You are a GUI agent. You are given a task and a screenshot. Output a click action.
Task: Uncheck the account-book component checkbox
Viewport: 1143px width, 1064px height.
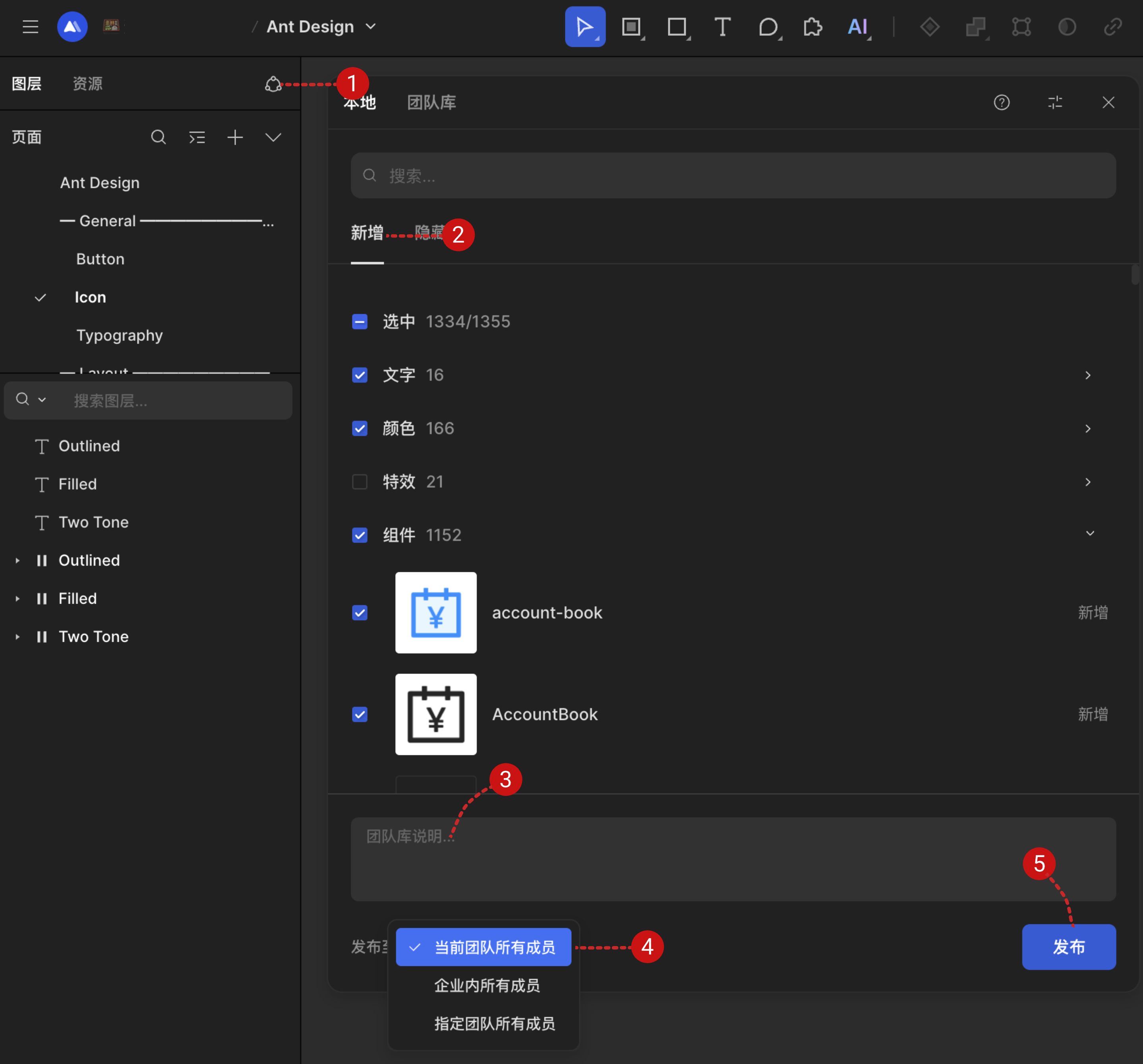[360, 613]
